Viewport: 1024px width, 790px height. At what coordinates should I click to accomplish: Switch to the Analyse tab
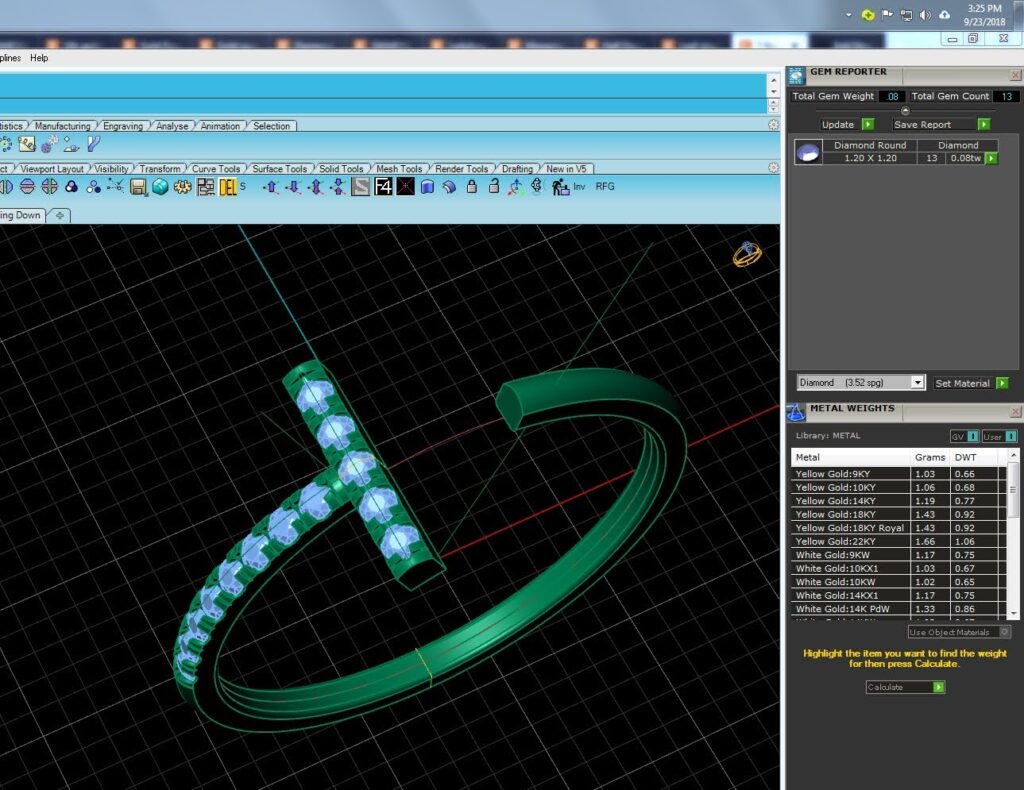tap(172, 126)
